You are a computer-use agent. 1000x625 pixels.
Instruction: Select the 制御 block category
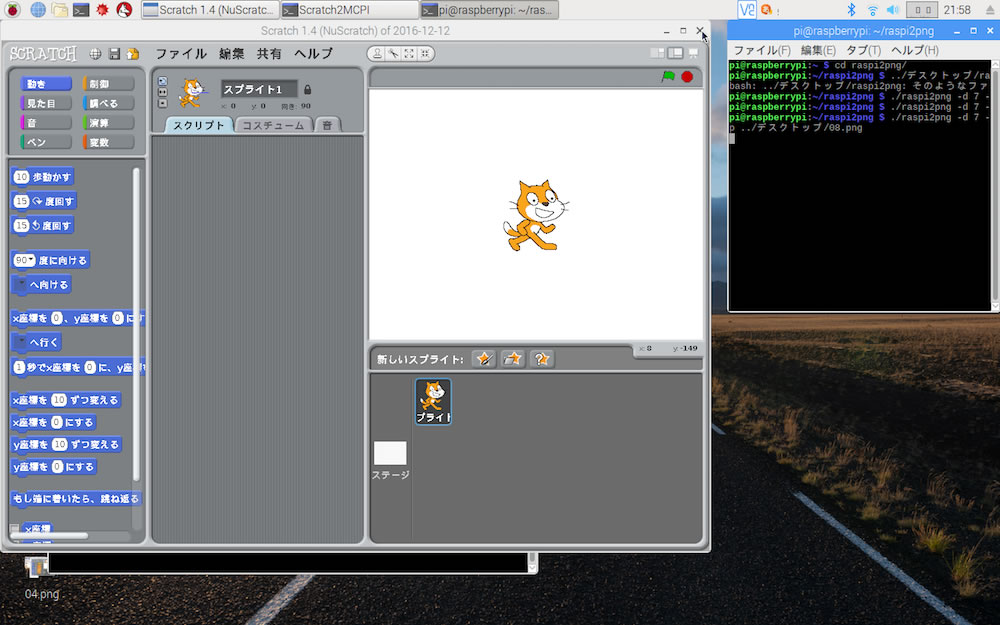(108, 84)
